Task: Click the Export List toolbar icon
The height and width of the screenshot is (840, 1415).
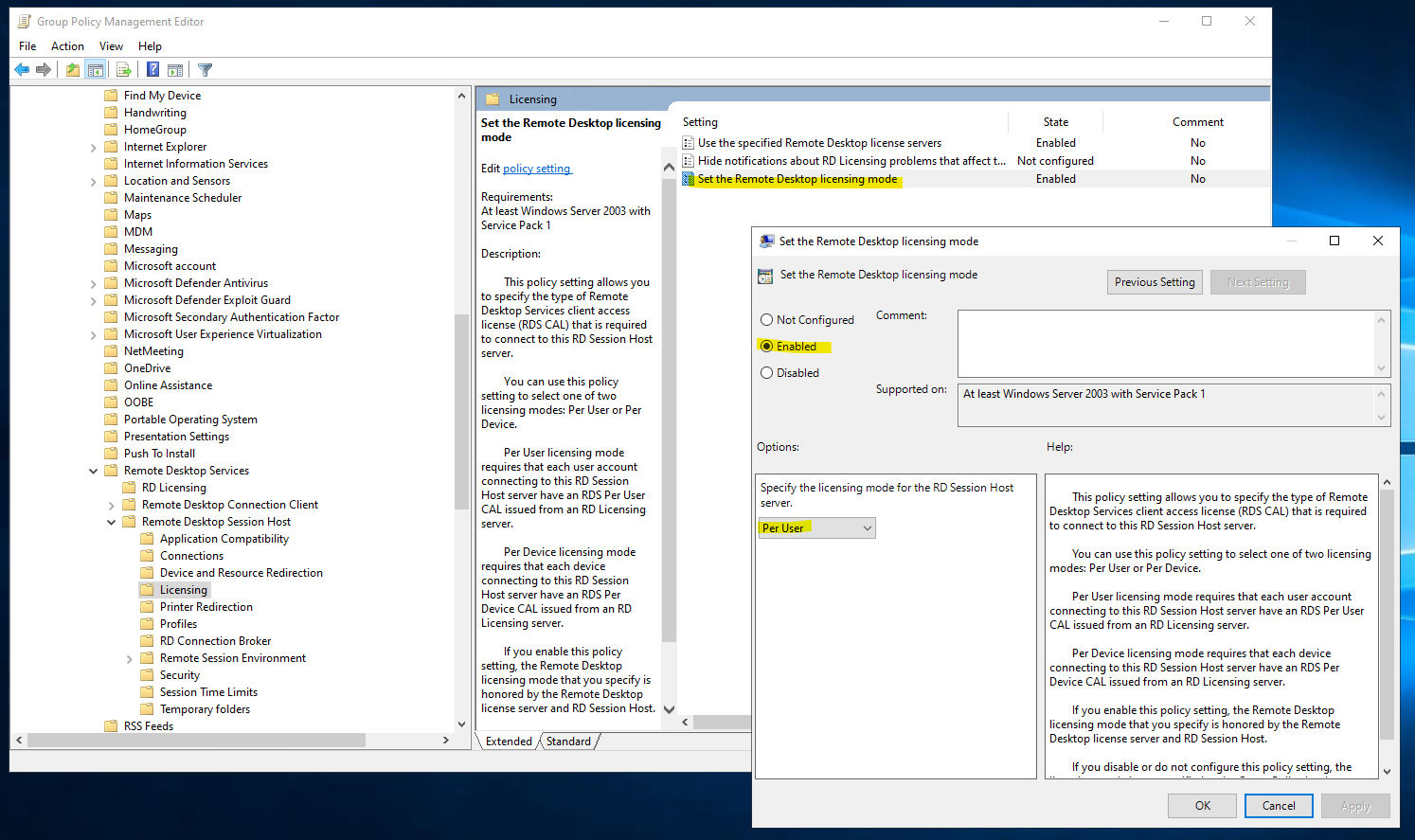Action: coord(124,69)
